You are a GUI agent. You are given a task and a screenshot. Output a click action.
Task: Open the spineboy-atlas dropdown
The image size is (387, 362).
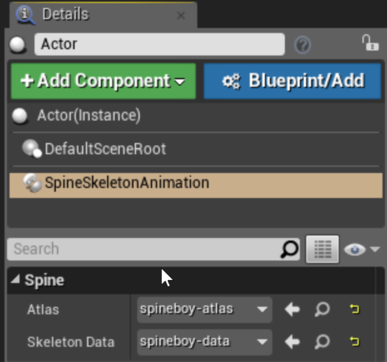(204, 310)
